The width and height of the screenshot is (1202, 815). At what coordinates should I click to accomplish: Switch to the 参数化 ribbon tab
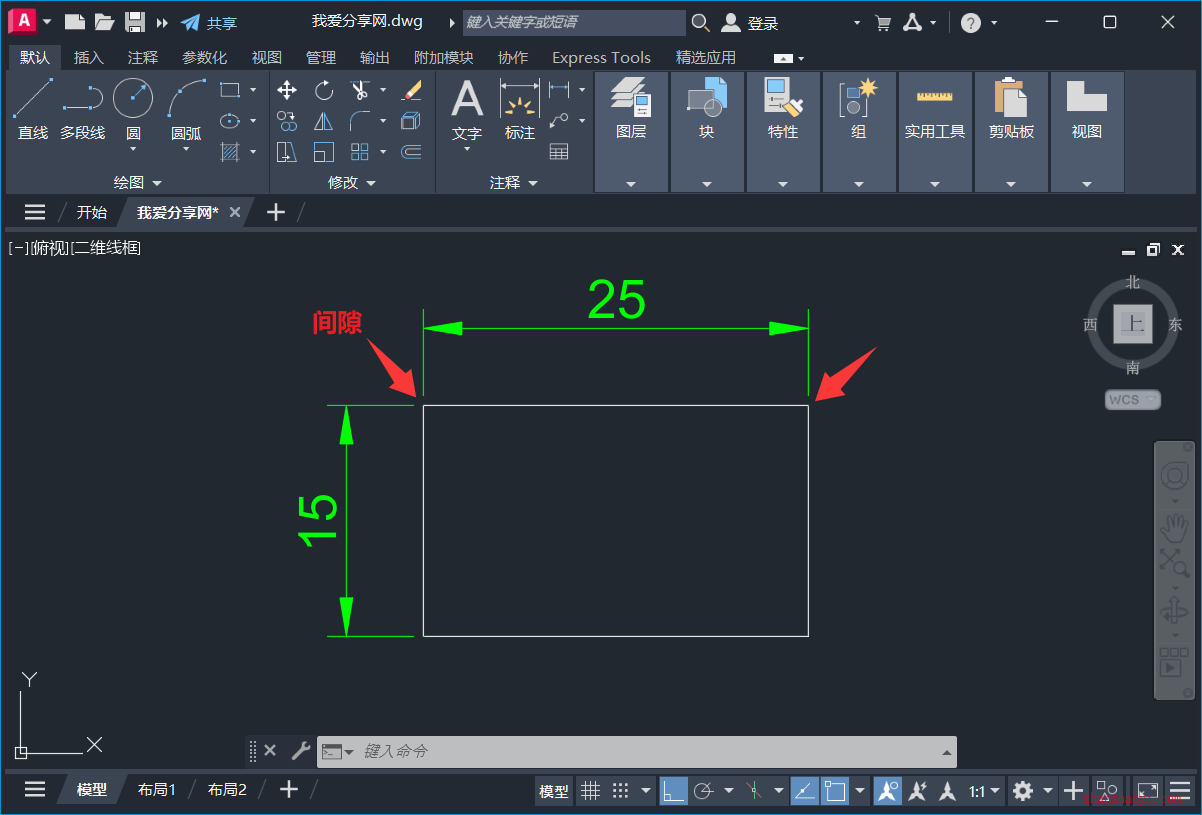205,58
